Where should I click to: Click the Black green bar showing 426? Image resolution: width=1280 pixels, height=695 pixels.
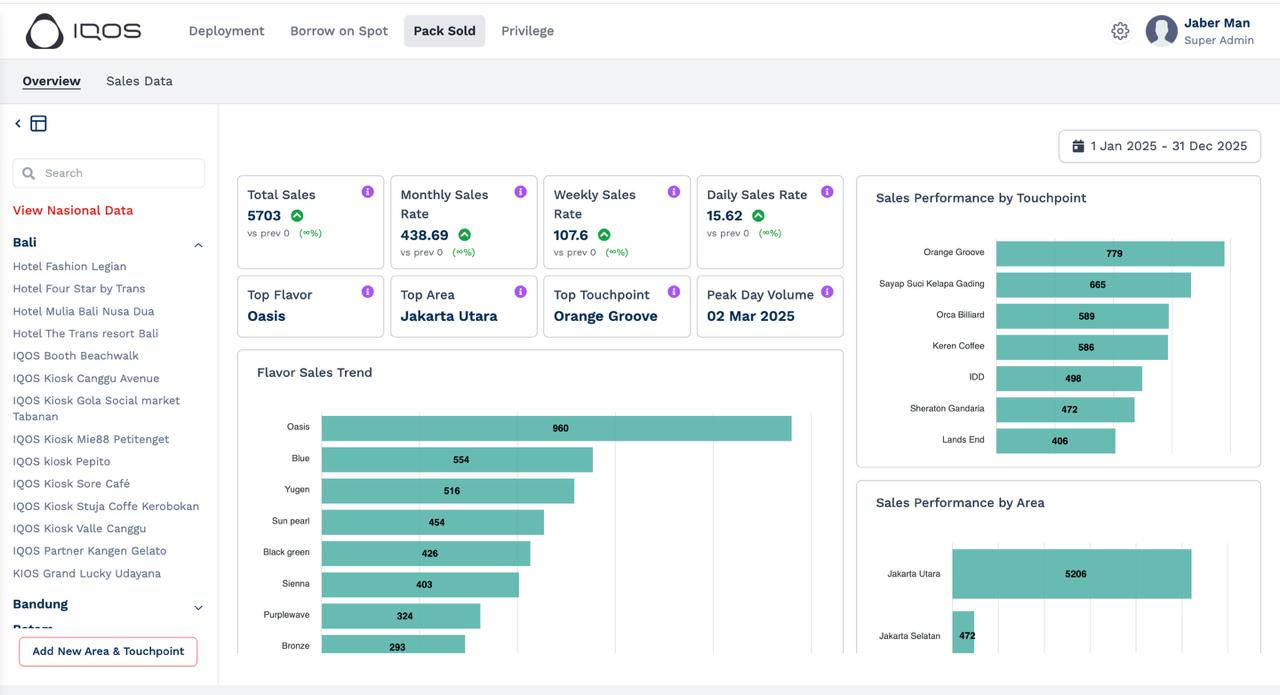[426, 553]
